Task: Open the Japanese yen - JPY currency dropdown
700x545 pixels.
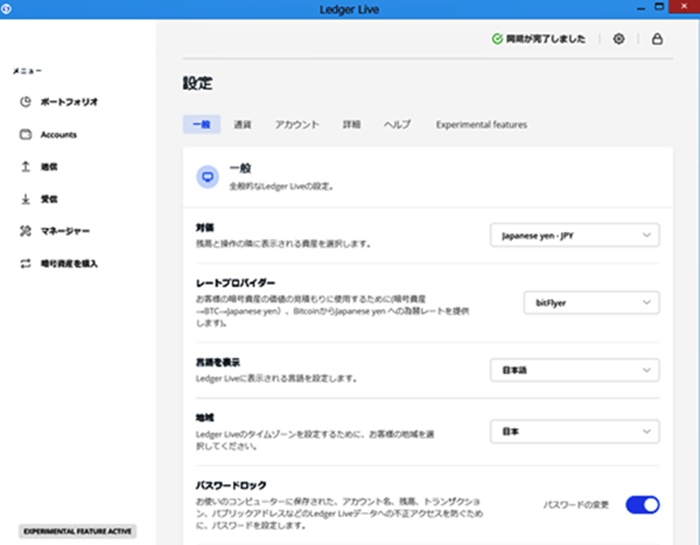Action: [x=575, y=235]
